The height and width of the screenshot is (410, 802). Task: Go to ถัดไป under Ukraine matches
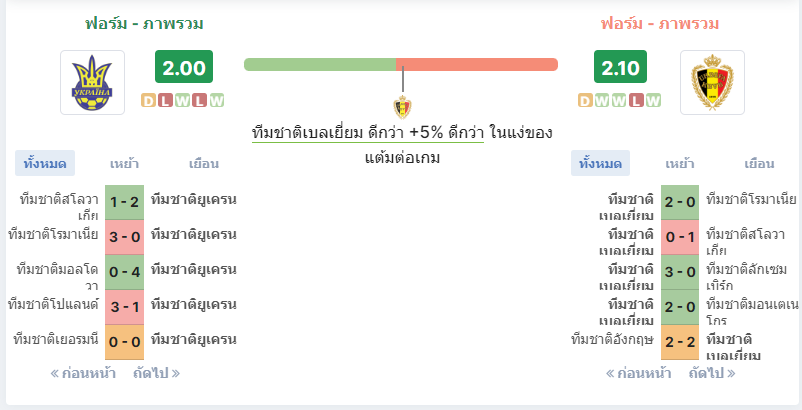click(157, 373)
